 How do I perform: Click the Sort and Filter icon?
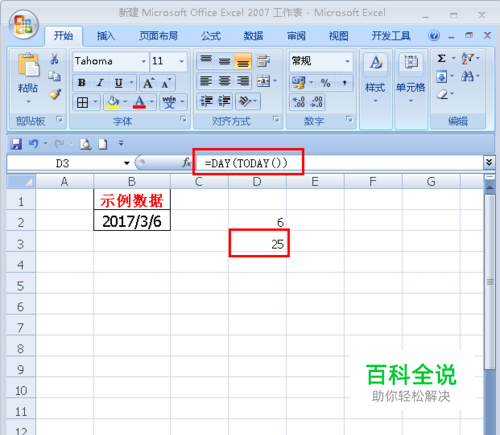point(467,58)
